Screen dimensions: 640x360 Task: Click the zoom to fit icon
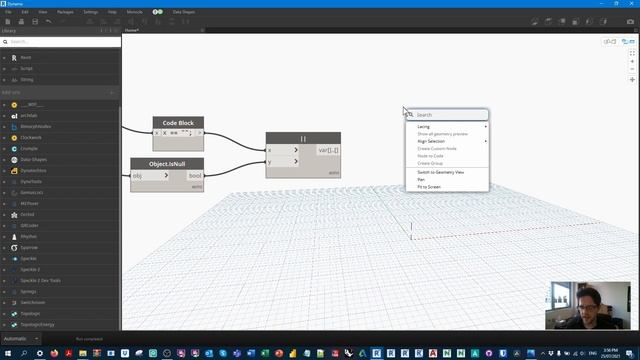pyautogui.click(x=632, y=53)
